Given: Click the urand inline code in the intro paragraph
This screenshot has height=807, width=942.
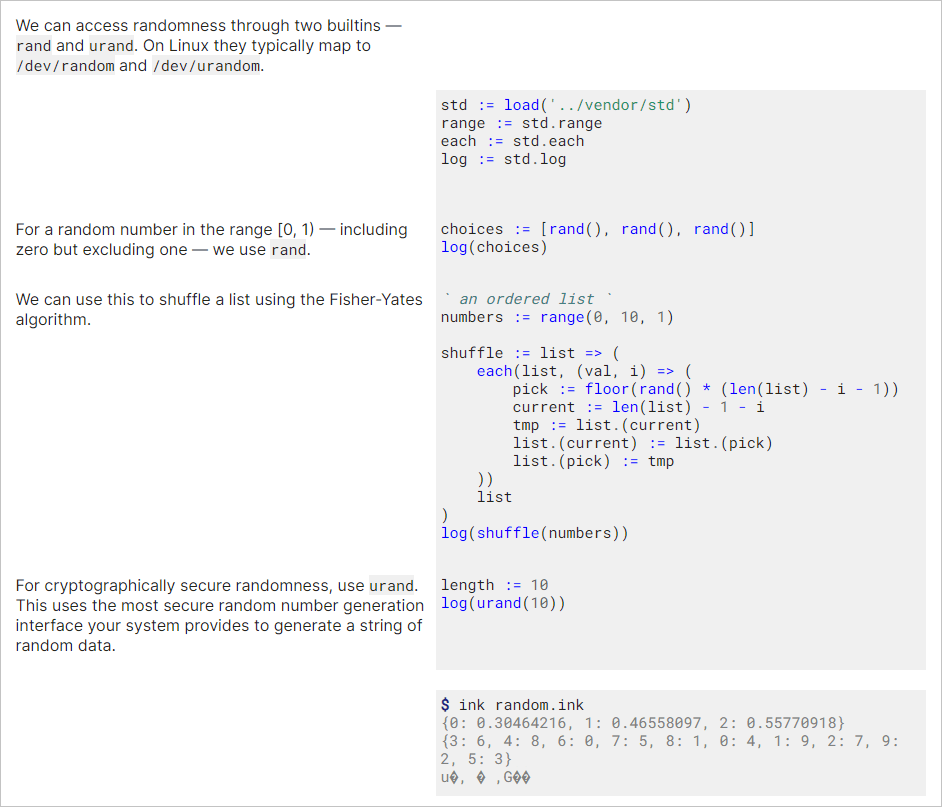Looking at the screenshot, I should coord(111,45).
